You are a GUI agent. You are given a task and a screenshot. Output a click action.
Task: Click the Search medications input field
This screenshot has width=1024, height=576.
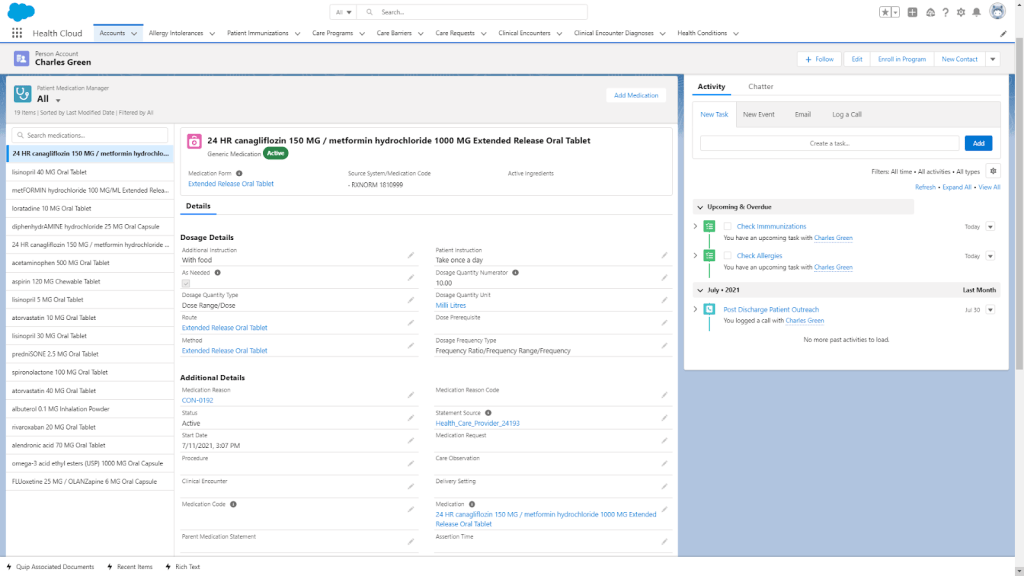92,135
